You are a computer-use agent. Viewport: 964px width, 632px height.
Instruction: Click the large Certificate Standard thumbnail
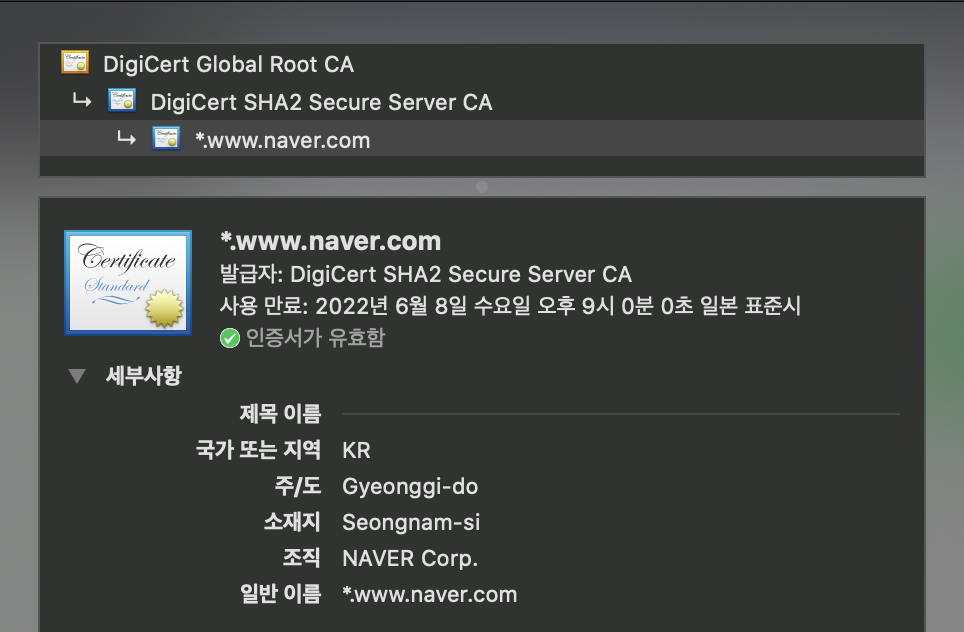pyautogui.click(x=128, y=283)
